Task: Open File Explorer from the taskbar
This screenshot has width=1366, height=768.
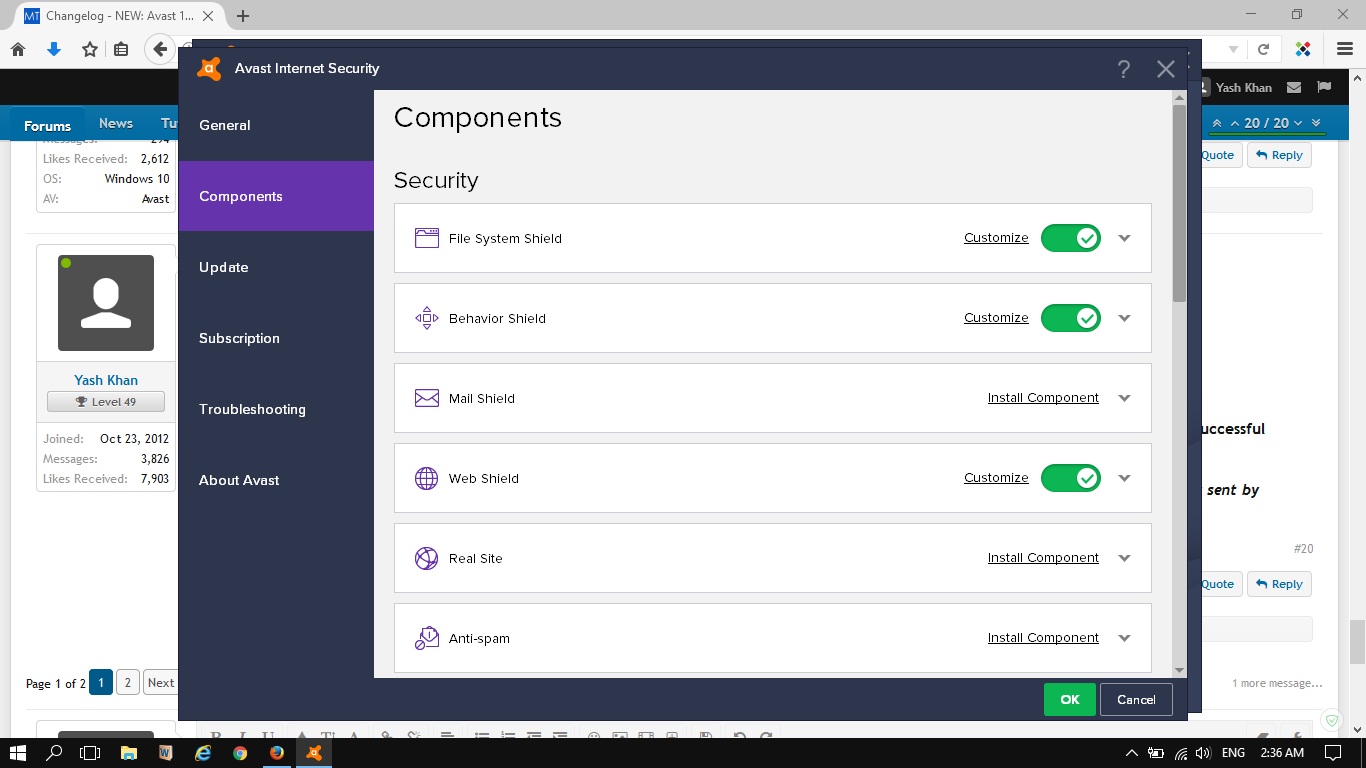Action: [x=128, y=753]
